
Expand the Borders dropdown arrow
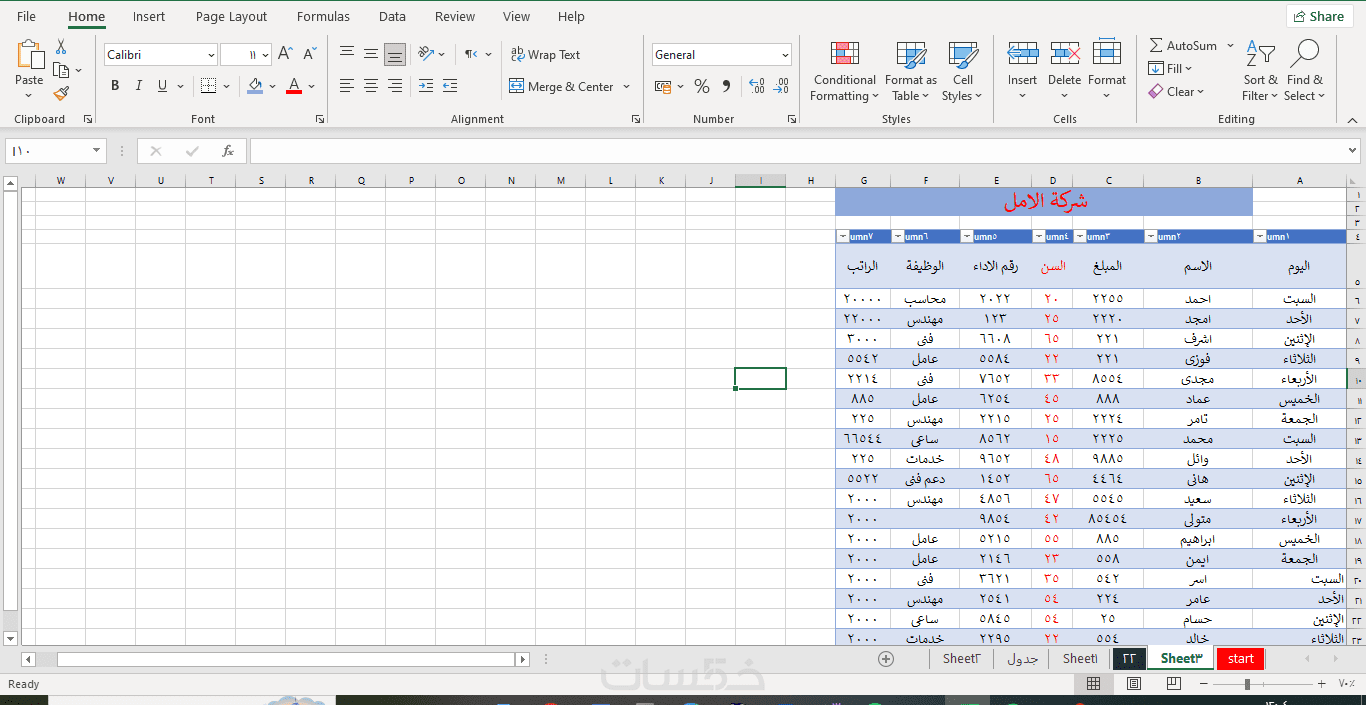tap(227, 86)
